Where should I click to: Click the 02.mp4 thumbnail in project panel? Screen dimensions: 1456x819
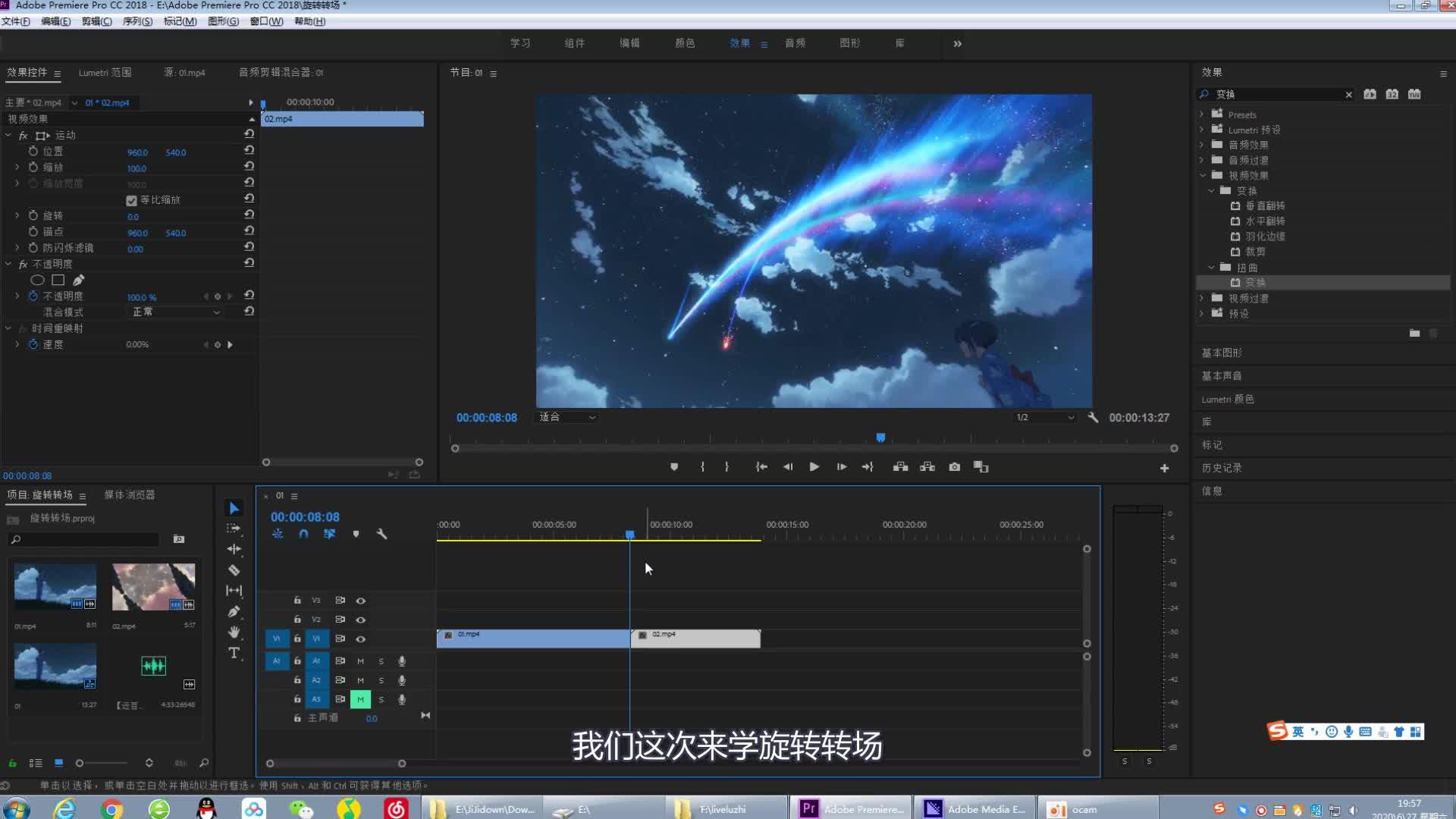pyautogui.click(x=153, y=586)
